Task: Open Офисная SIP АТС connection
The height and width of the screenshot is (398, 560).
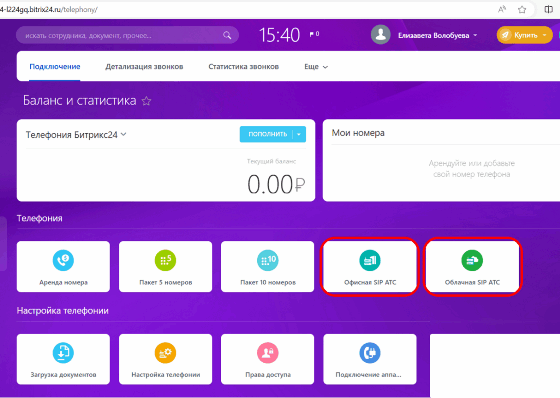Action: (370, 267)
